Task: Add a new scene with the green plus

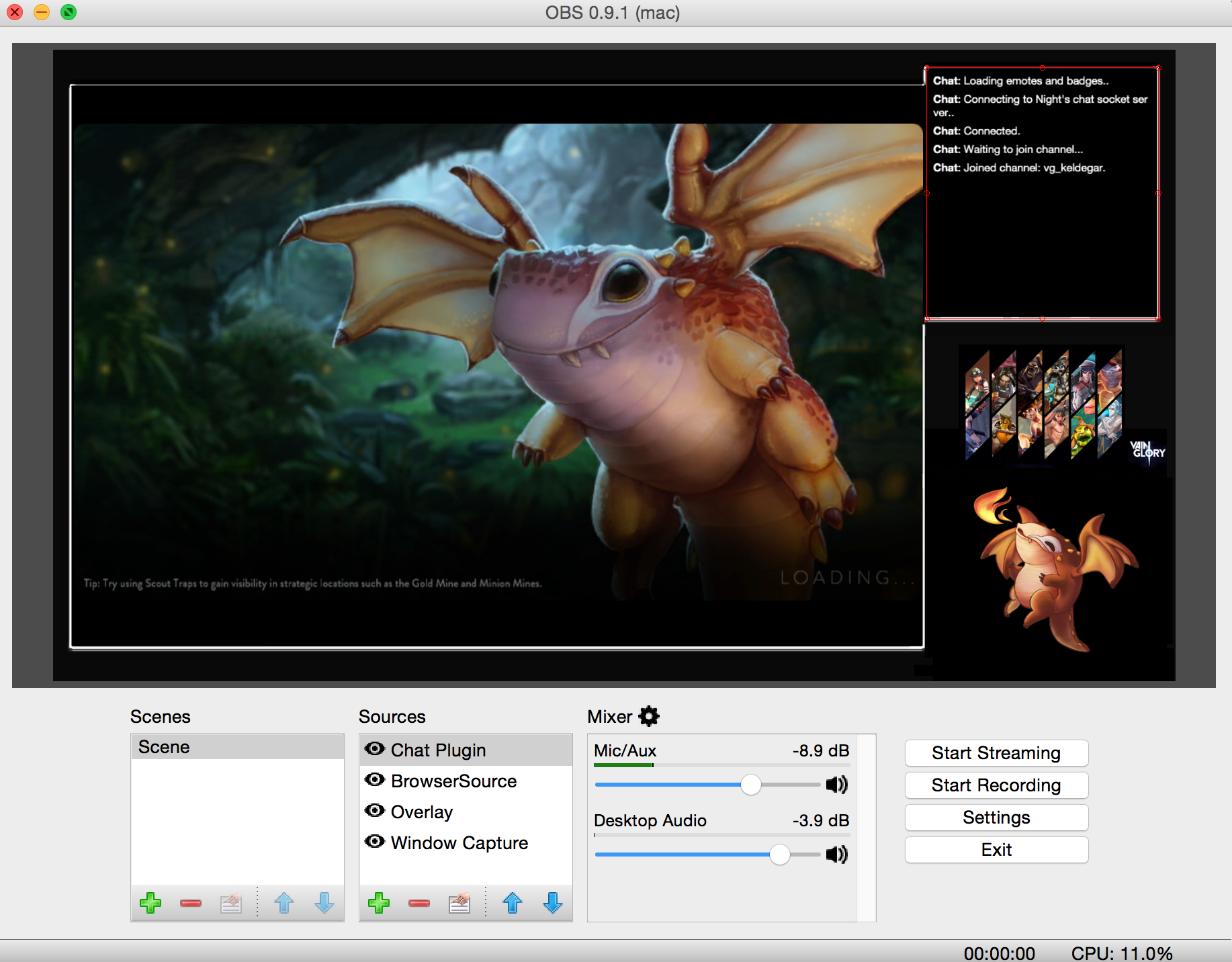Action: [150, 903]
